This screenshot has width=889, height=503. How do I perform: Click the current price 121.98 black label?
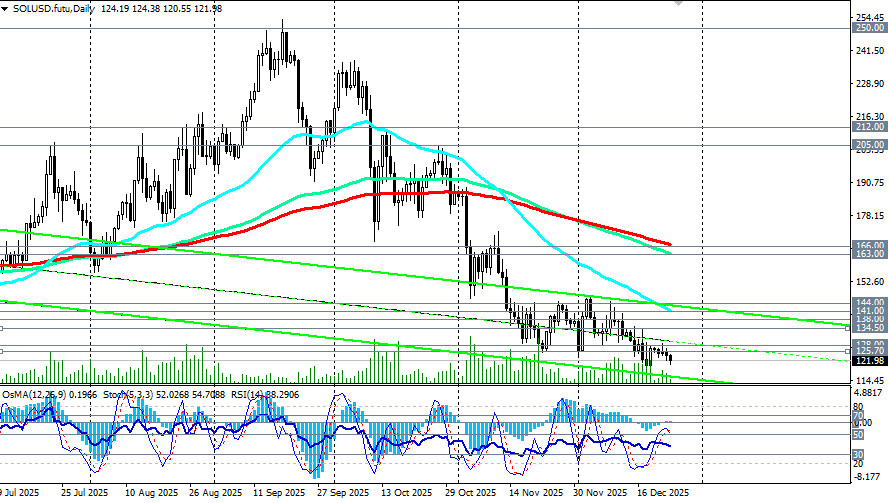point(869,360)
